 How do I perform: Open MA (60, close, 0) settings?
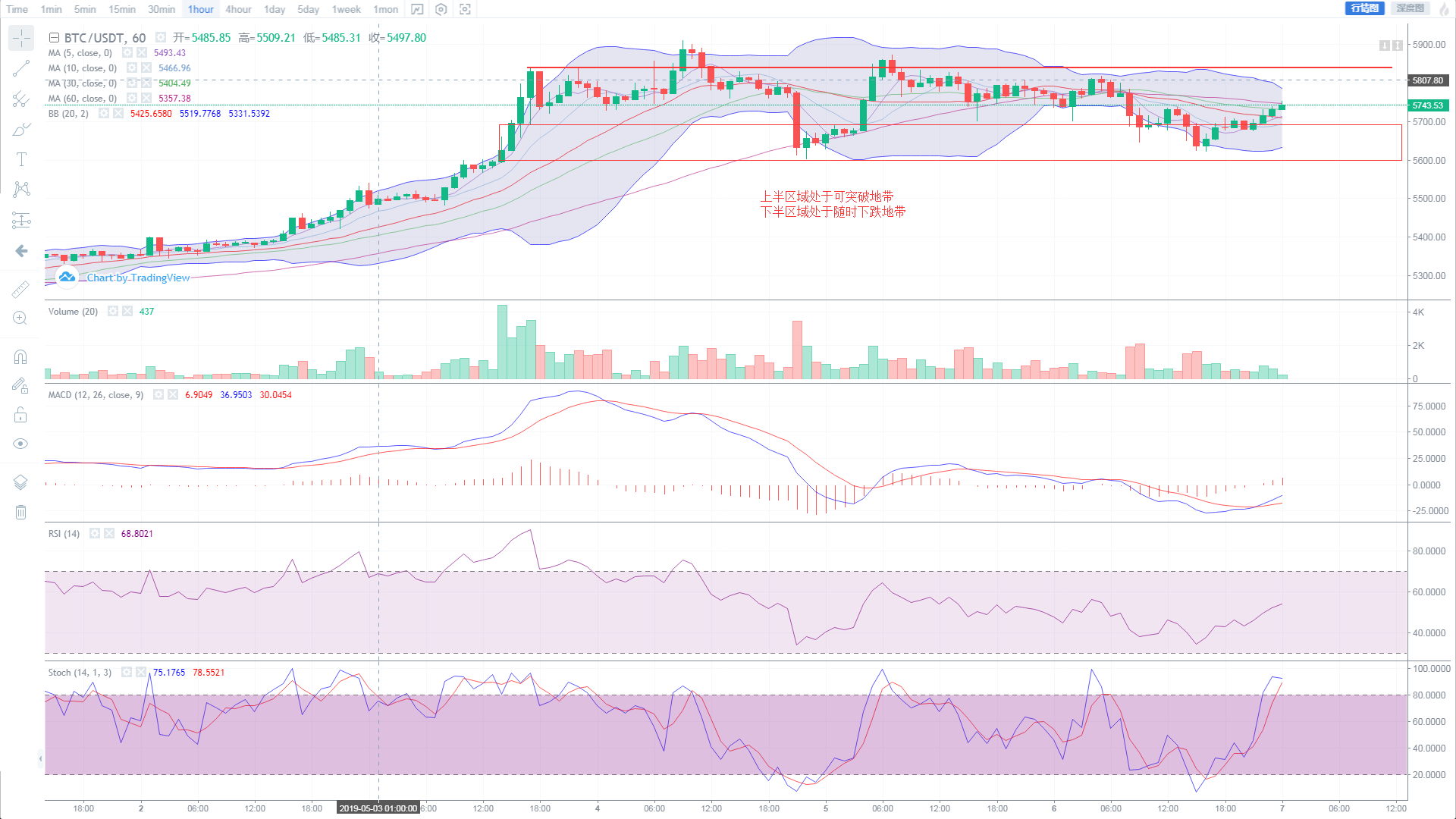click(x=132, y=99)
